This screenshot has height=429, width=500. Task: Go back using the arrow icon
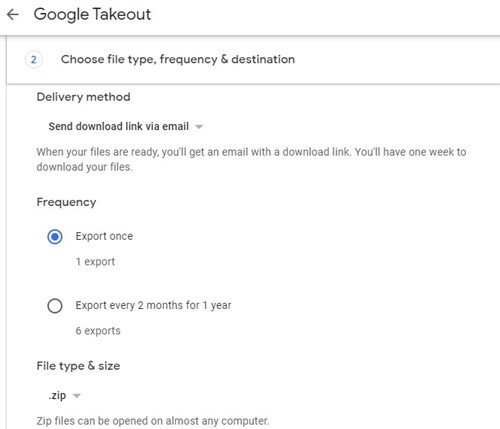click(13, 15)
